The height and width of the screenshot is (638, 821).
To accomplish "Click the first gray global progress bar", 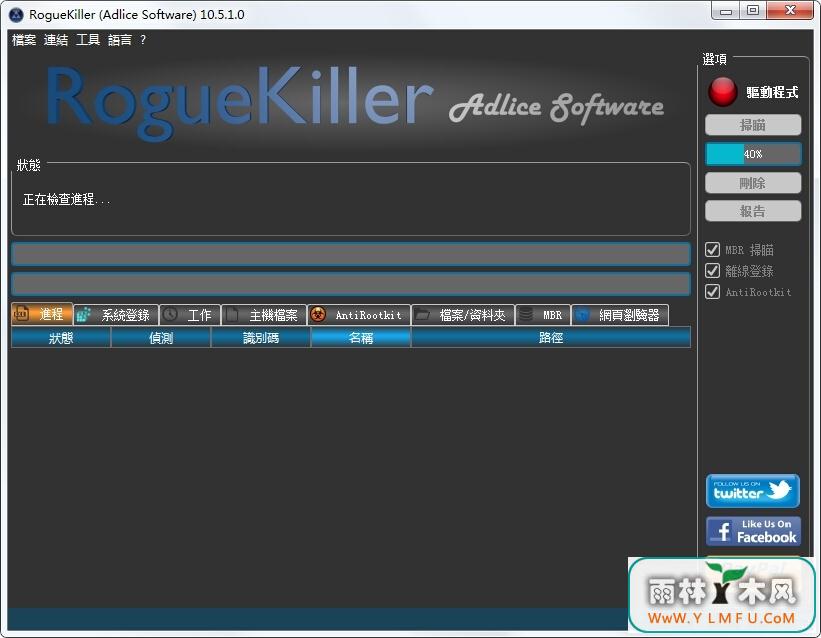I will pos(351,254).
